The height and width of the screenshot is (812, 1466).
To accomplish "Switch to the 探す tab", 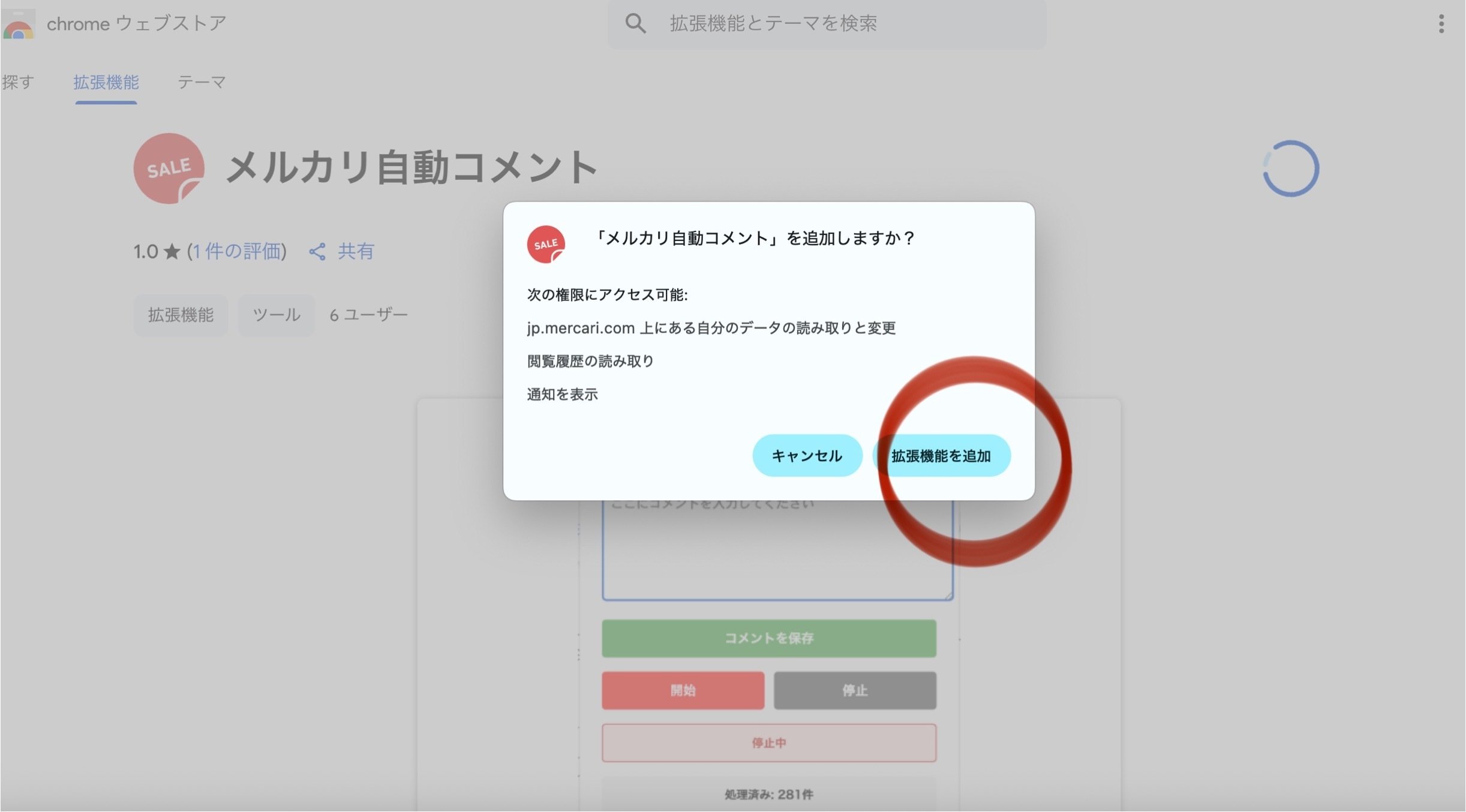I will tap(19, 82).
